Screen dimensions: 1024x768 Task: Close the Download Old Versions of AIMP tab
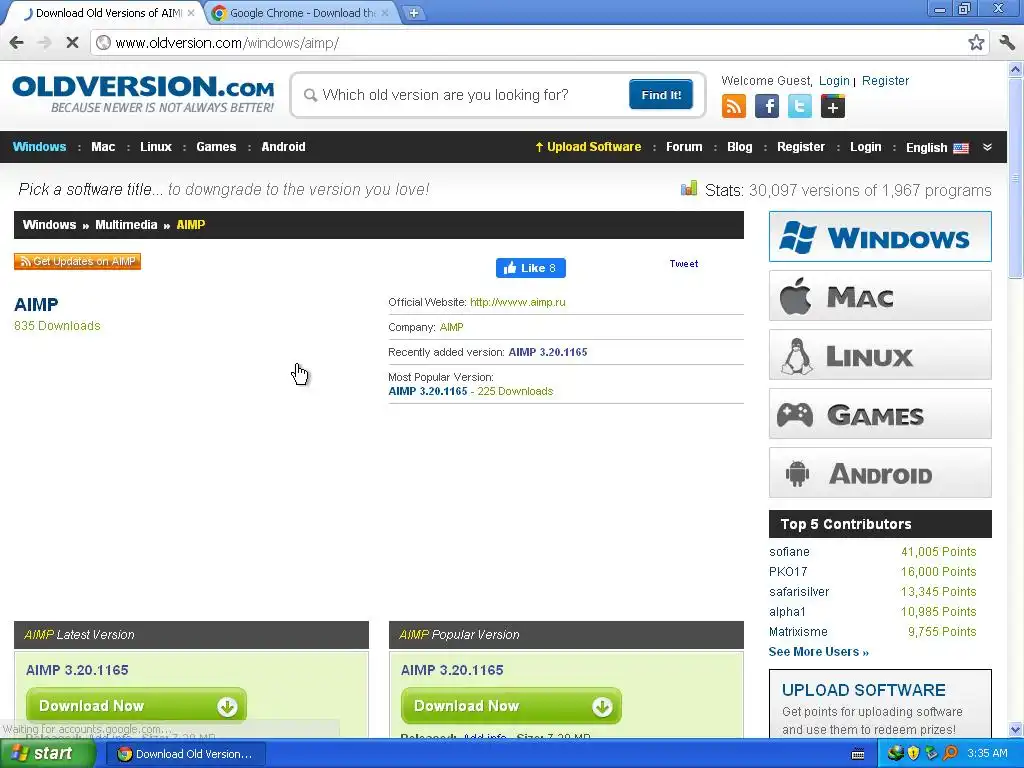[x=191, y=12]
